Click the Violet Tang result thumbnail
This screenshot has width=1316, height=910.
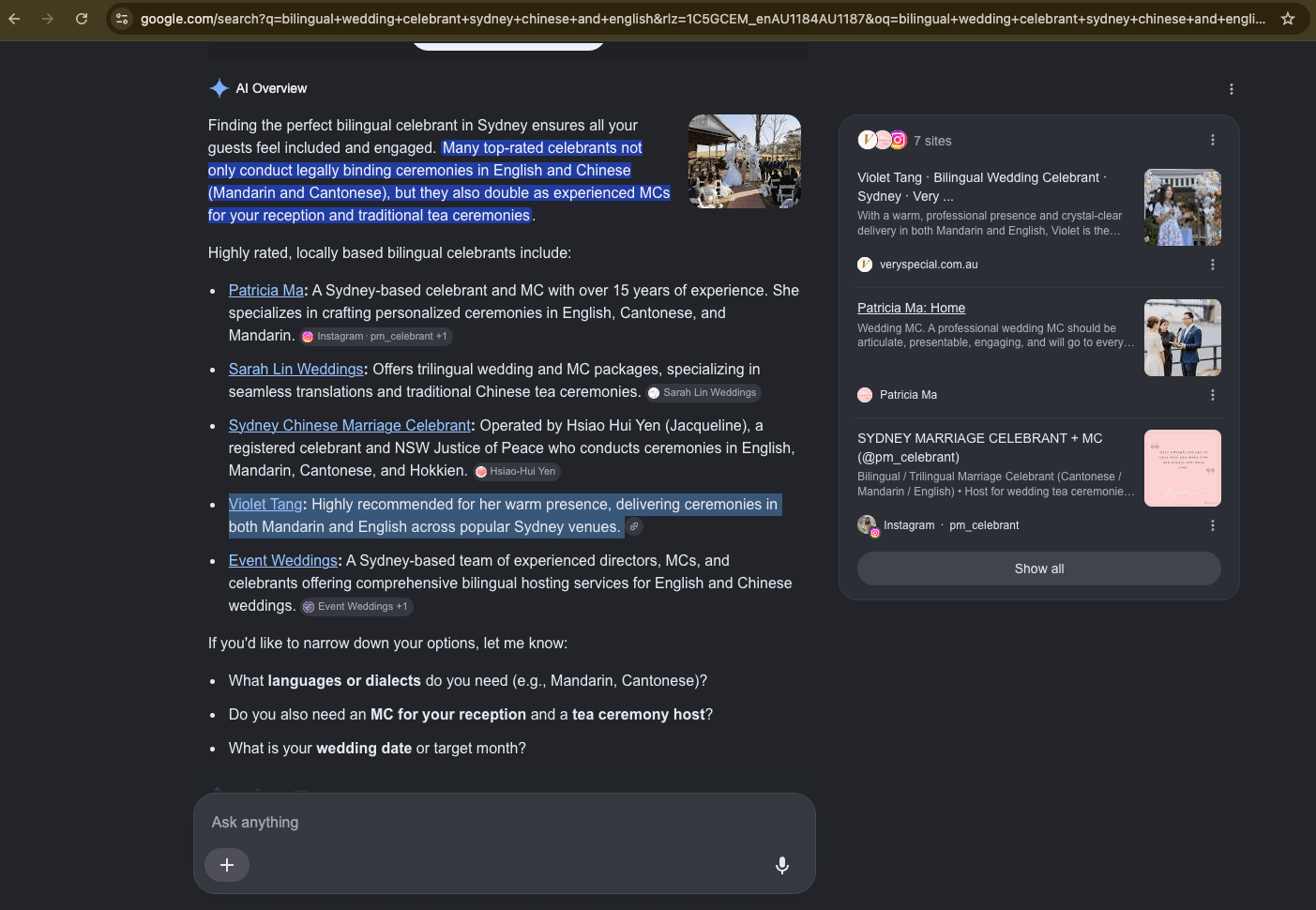(1183, 207)
